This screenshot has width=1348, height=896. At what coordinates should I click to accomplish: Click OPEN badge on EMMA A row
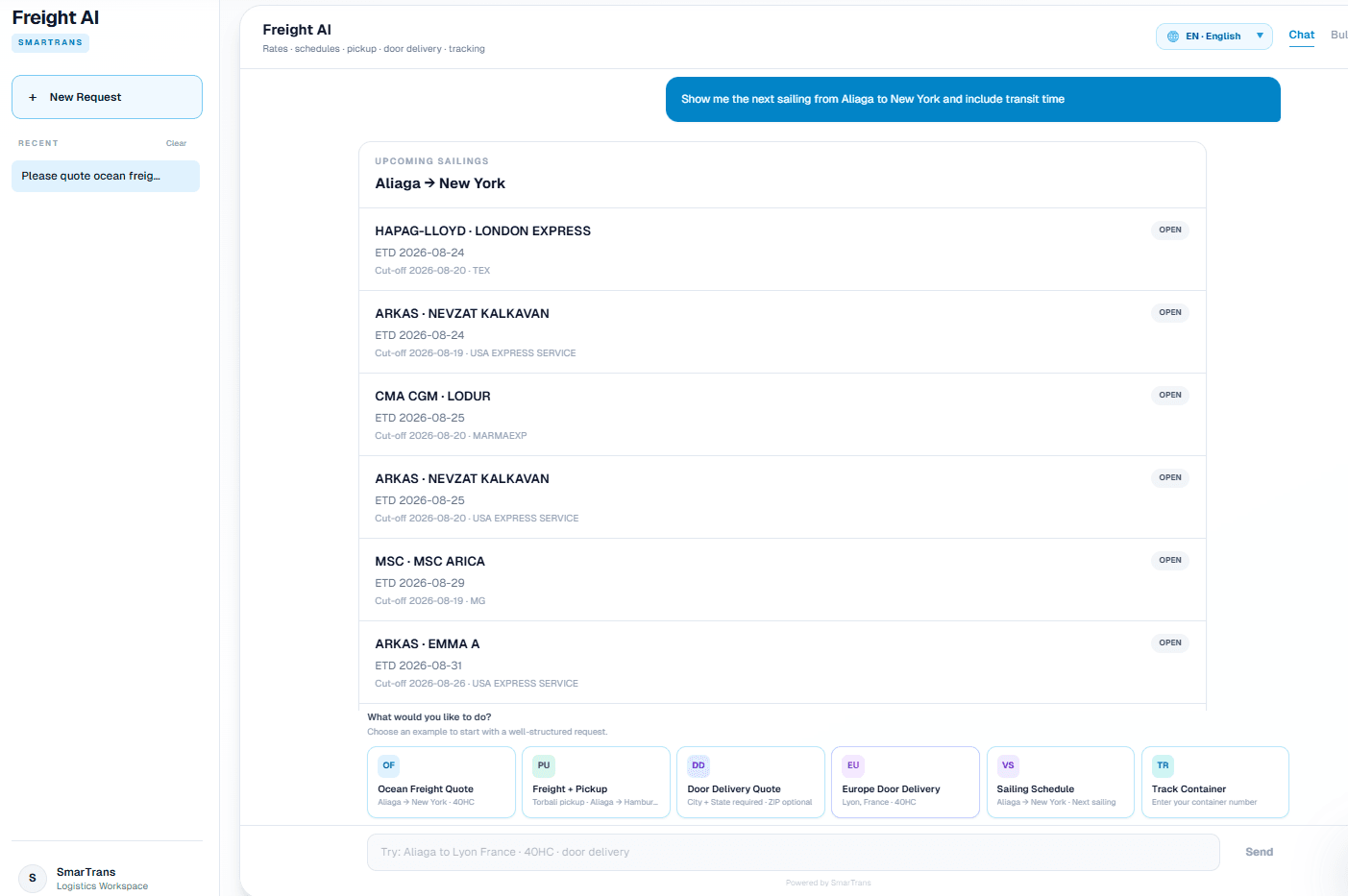click(1170, 642)
